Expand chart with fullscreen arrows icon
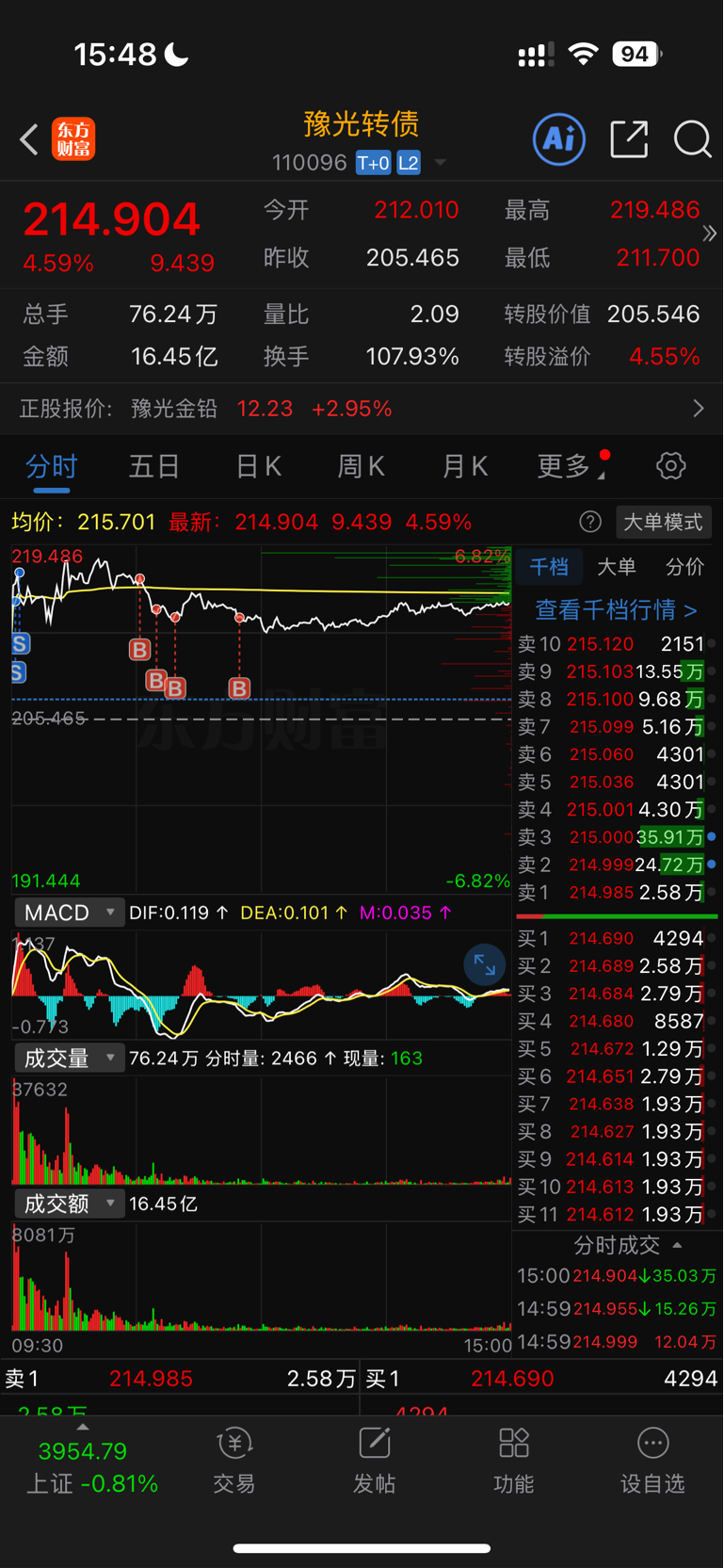Screen dimensions: 724x1568 485,964
